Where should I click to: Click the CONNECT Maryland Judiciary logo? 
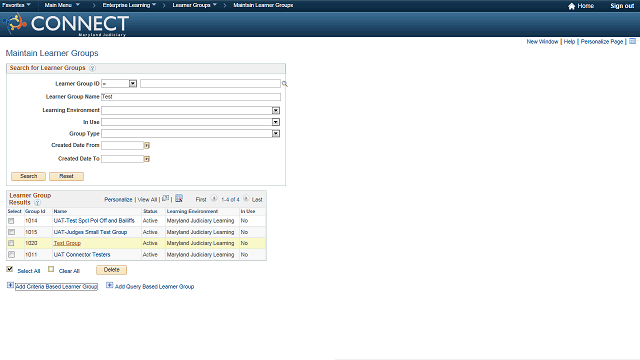click(x=66, y=24)
